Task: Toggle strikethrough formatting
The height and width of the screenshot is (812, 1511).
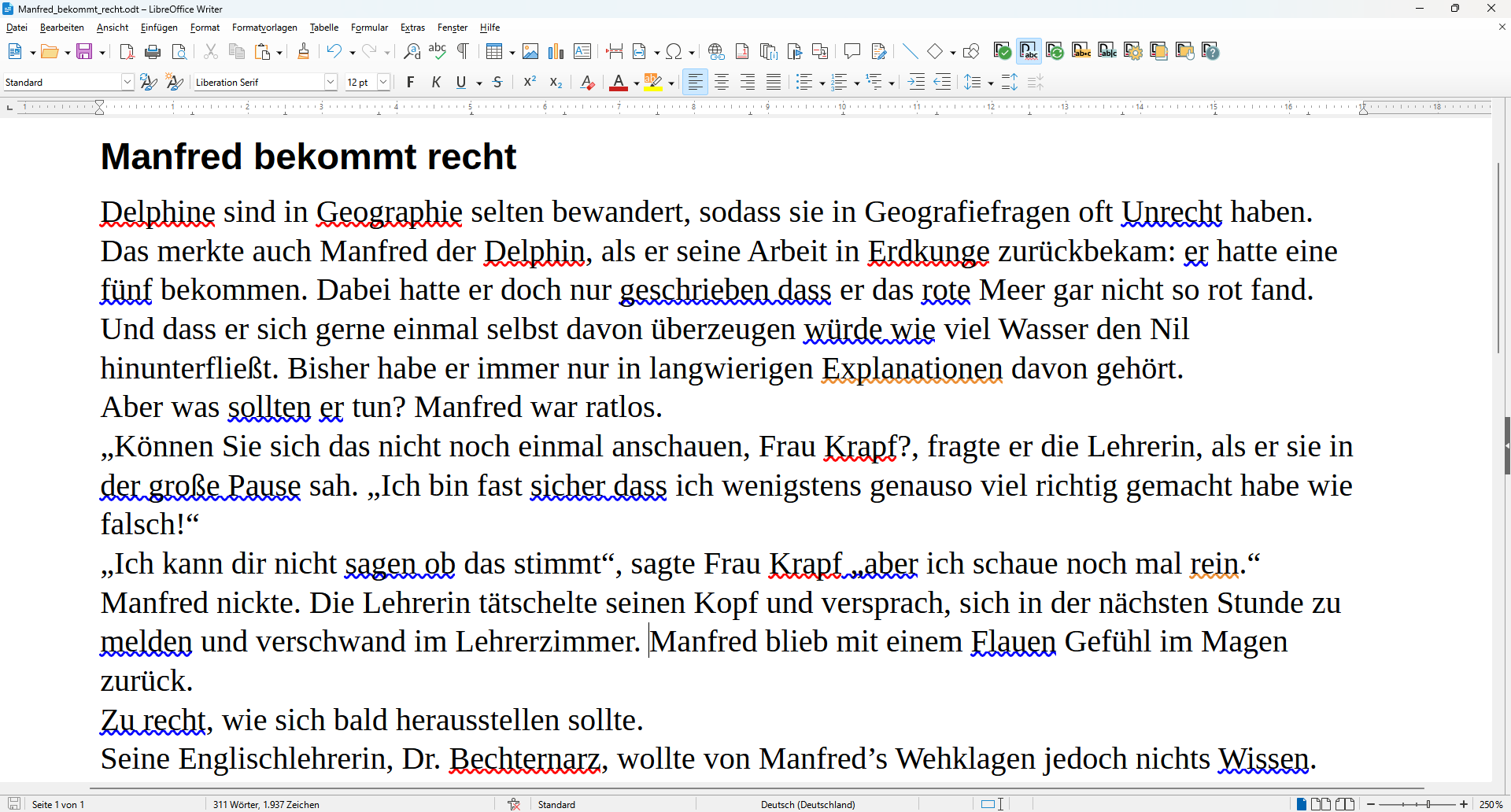Action: pos(497,82)
